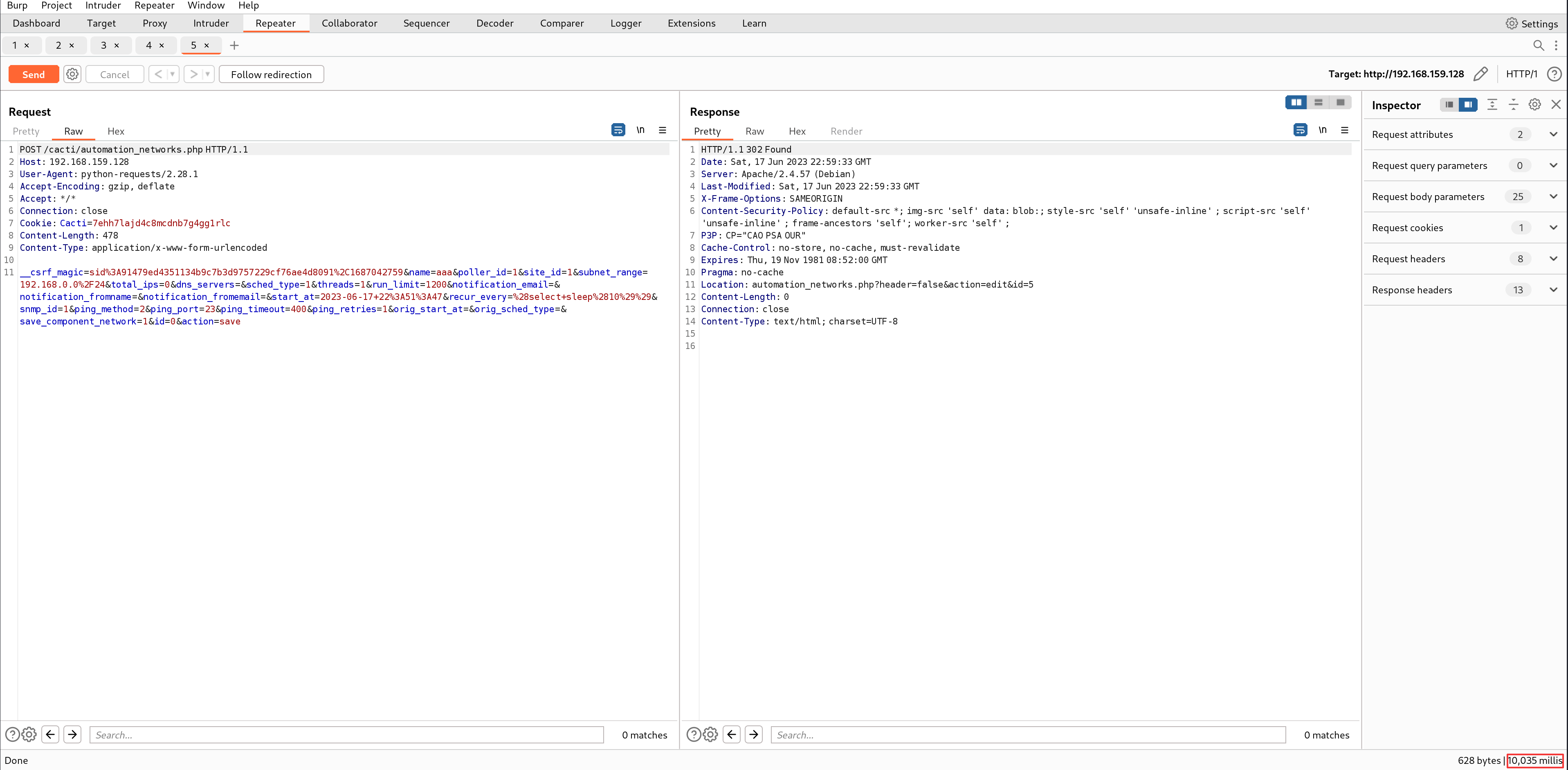Image resolution: width=1568 pixels, height=770 pixels.
Task: Open the Burp menu
Action: [17, 5]
